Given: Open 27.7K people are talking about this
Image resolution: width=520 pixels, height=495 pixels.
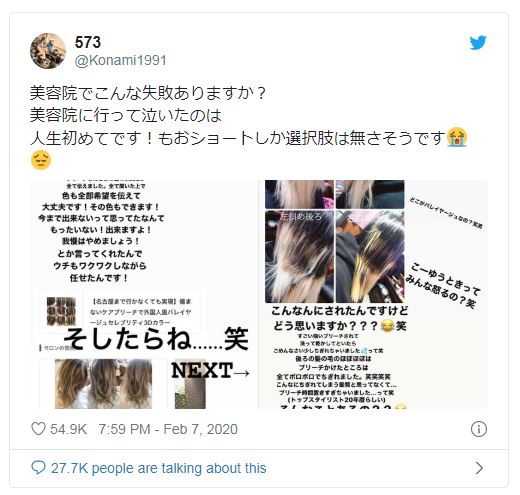Looking at the screenshot, I should pos(158,468).
